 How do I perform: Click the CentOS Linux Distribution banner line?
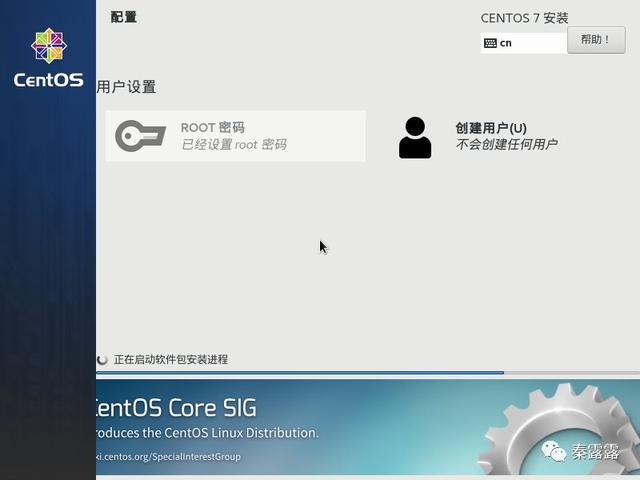(207, 433)
